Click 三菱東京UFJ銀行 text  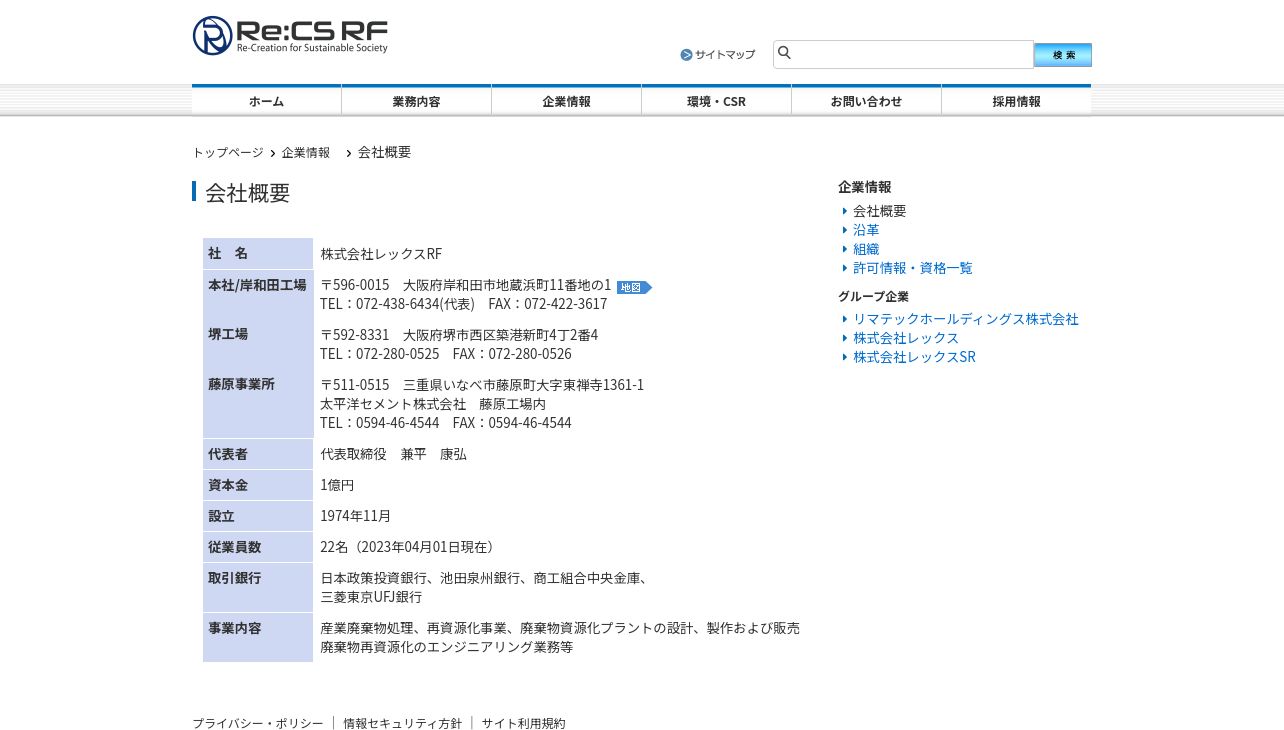(371, 597)
